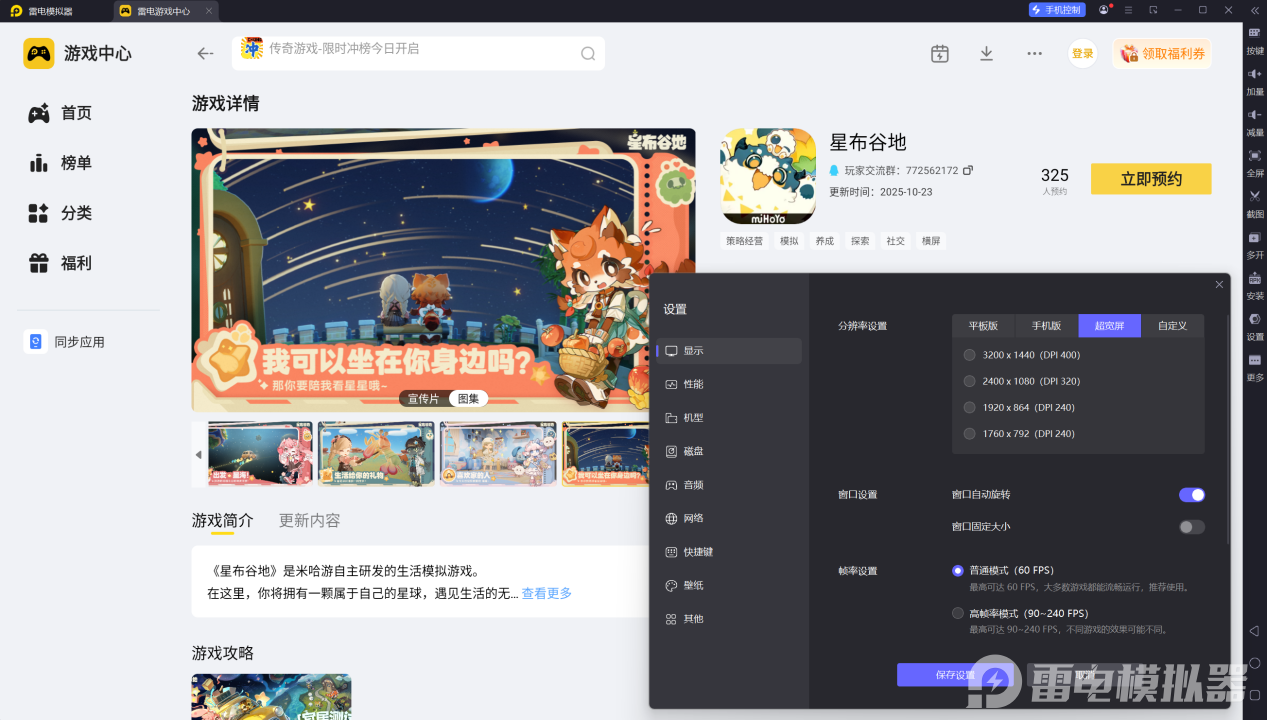Click the back arrow beside search box
The image size is (1267, 720).
coord(205,54)
